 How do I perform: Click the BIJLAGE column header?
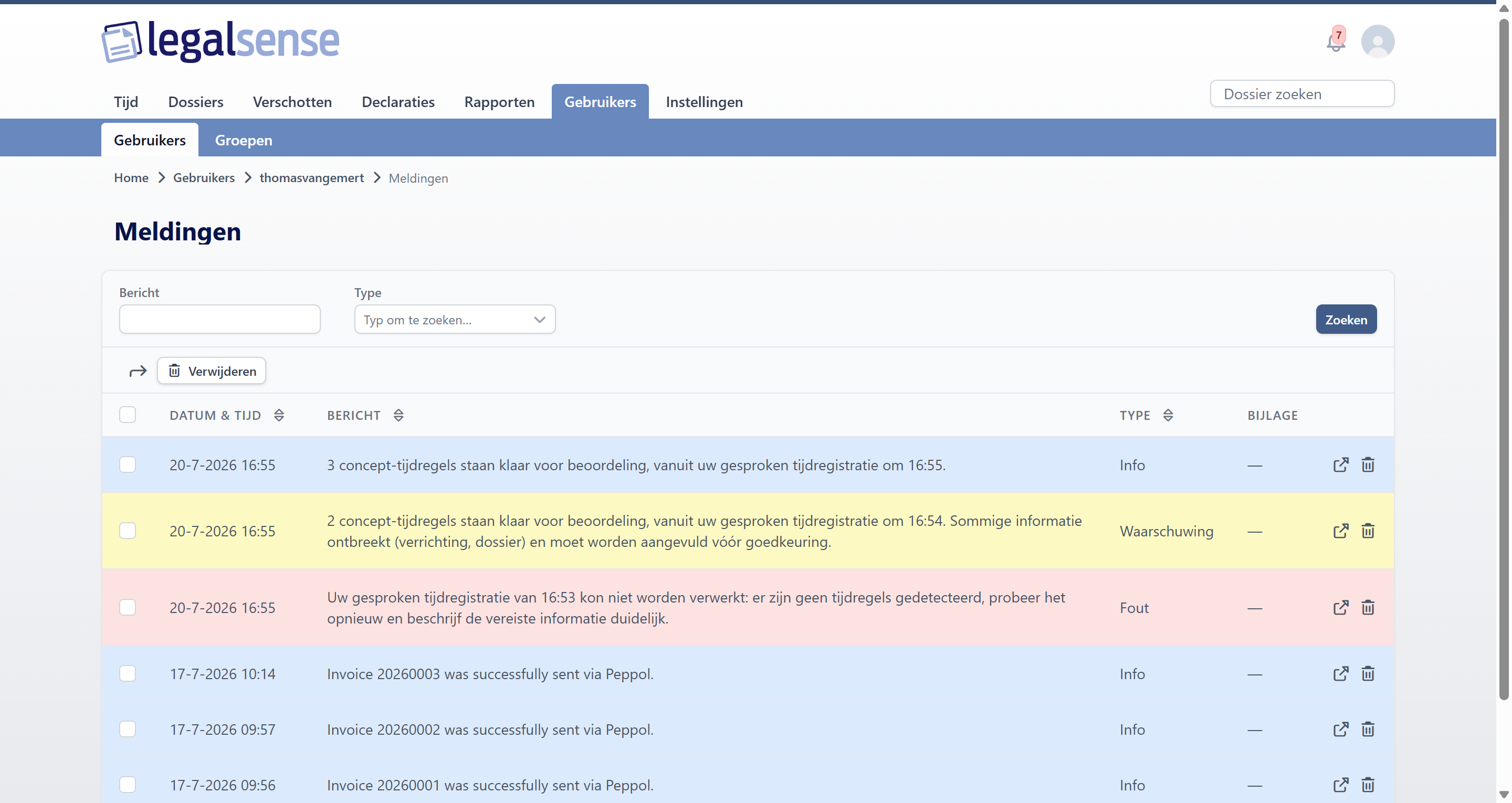coord(1273,416)
